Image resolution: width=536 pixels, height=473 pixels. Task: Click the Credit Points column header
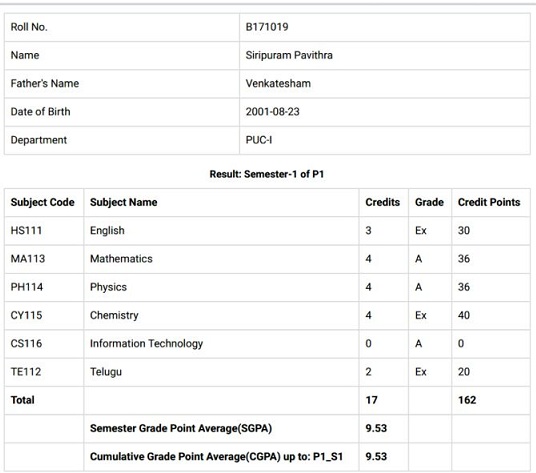(x=489, y=202)
